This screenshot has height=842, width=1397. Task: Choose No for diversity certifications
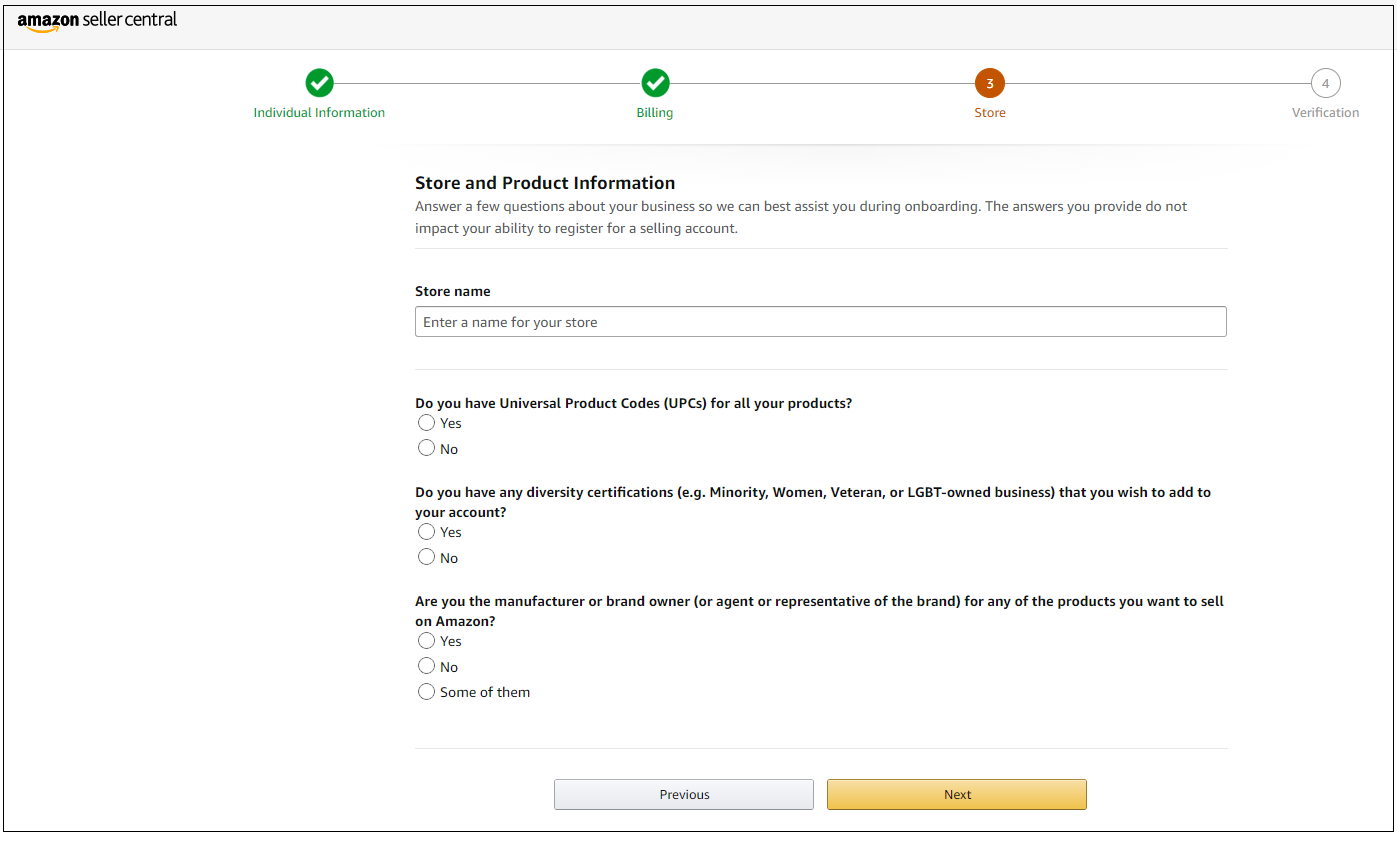[x=427, y=558]
